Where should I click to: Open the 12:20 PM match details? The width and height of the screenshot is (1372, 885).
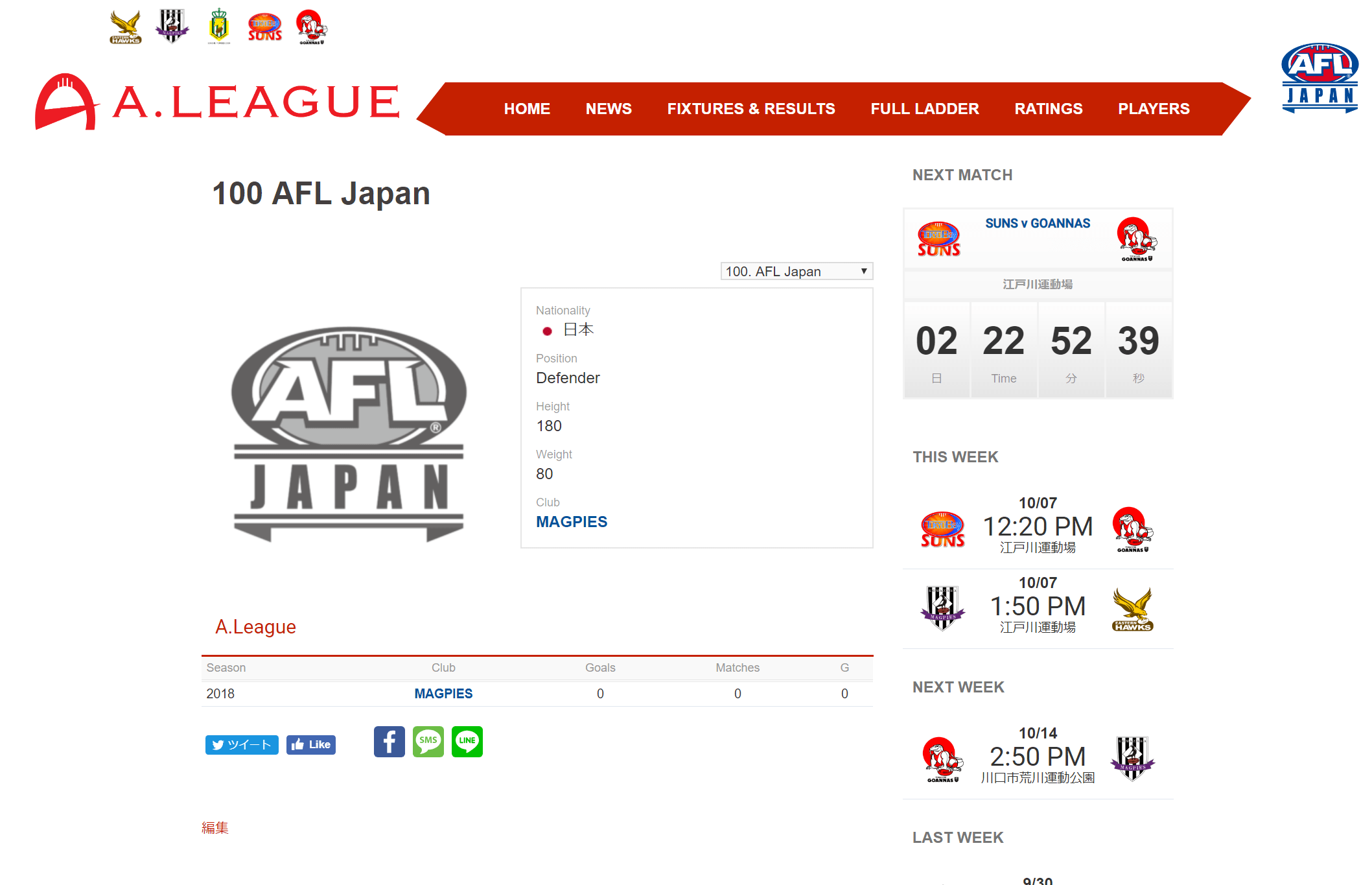point(1038,526)
